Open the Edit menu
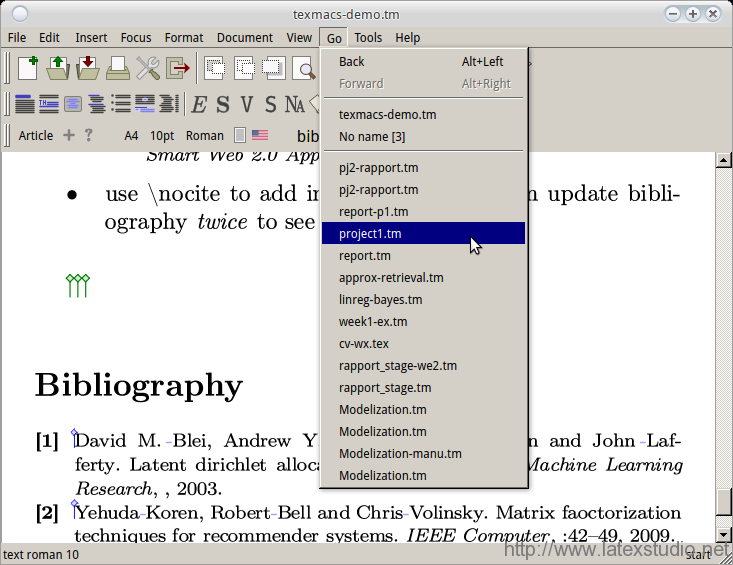 coord(49,37)
